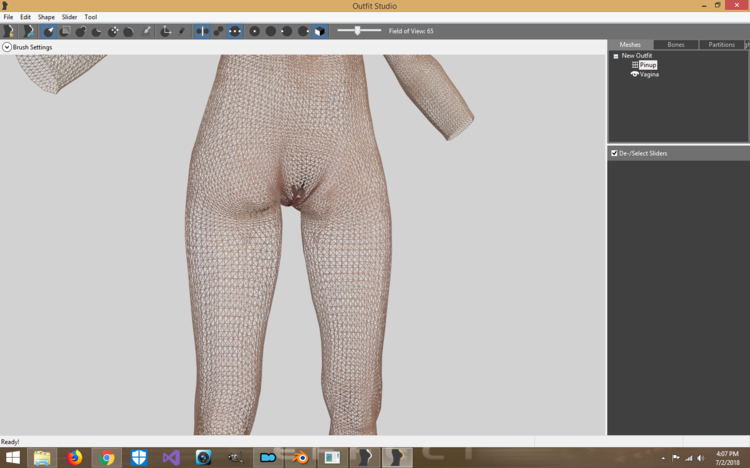Switch to Chrome on the taskbar

pos(107,458)
